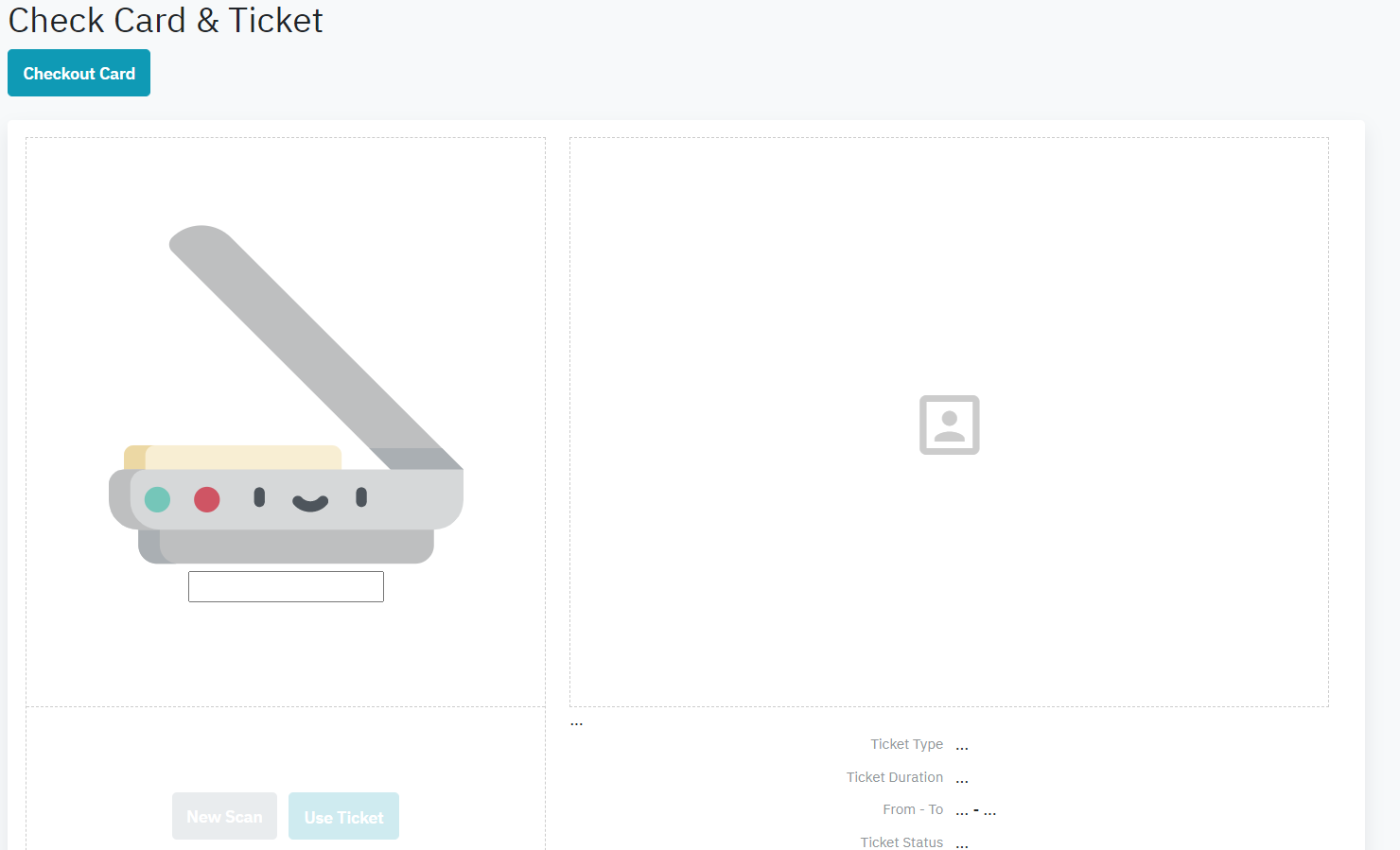Click the From - To label
Image resolution: width=1400 pixels, height=850 pixels.
tap(912, 809)
